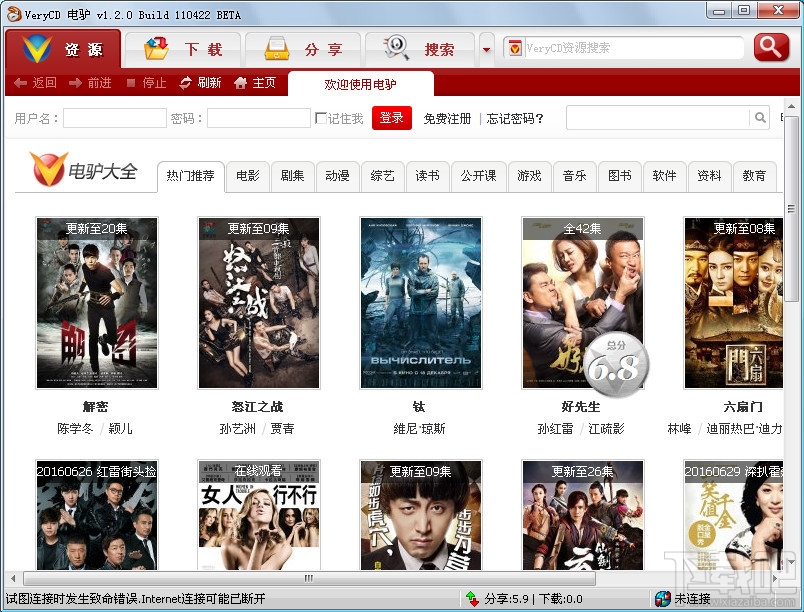This screenshot has width=804, height=612.
Task: Go to 主页 home page
Action: [x=255, y=83]
